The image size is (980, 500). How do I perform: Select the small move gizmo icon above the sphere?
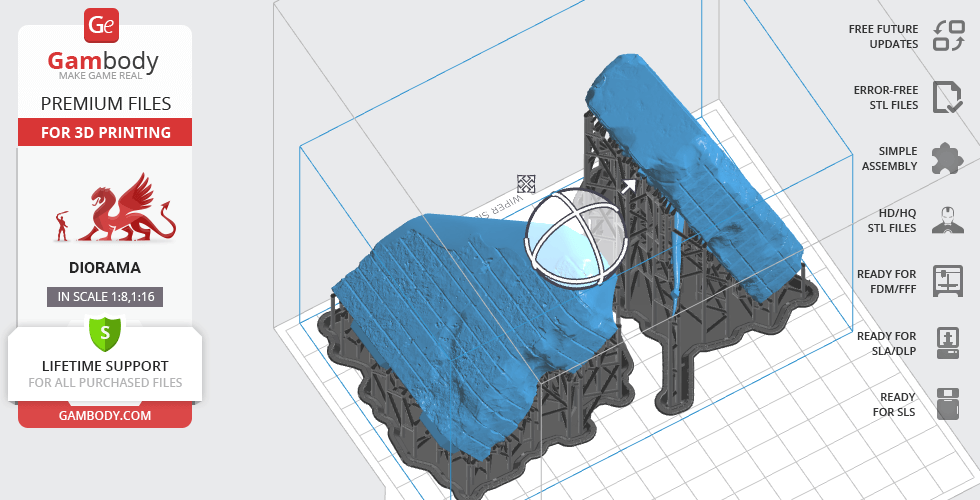pos(526,183)
